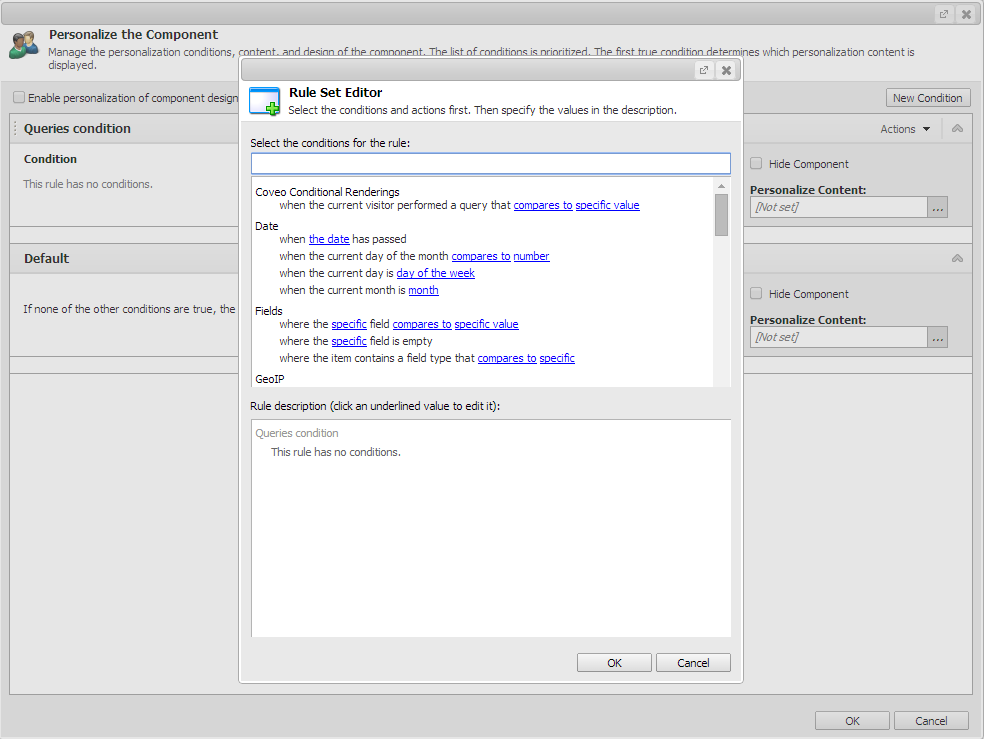Check Hide Component in the Default section
Viewport: 984px width, 739px height.
(756, 294)
